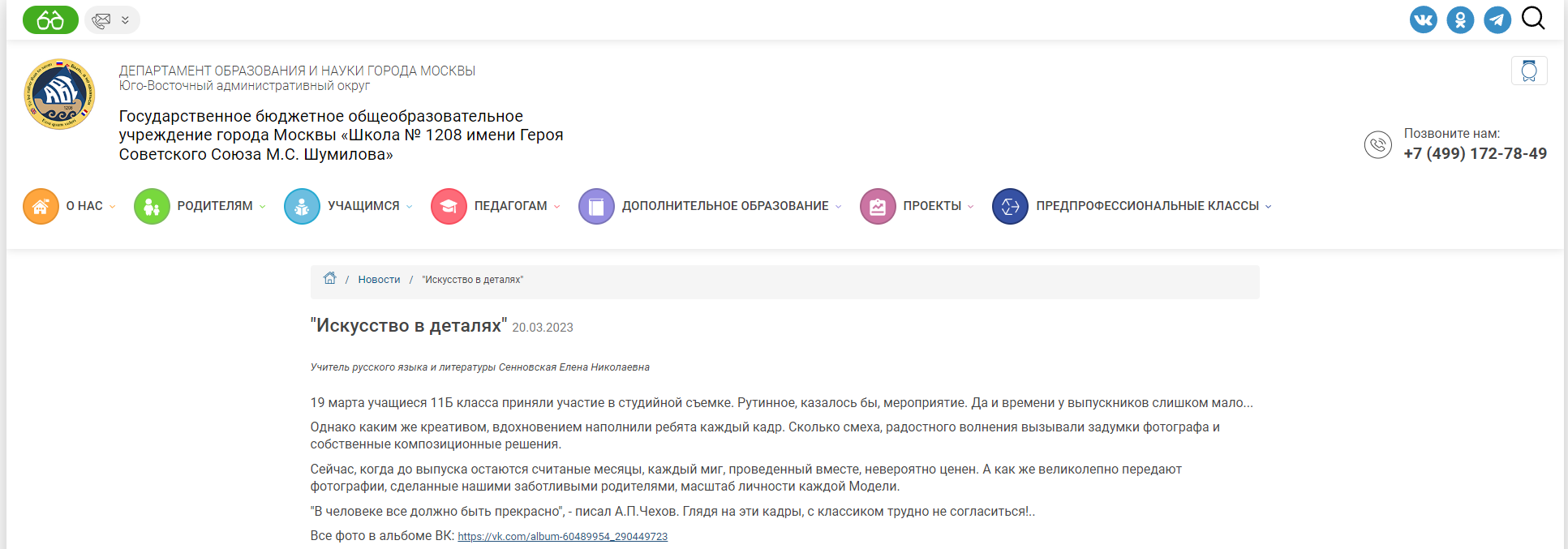The width and height of the screenshot is (1568, 549).
Task: Open the Telegram channel icon
Action: coord(1497,19)
